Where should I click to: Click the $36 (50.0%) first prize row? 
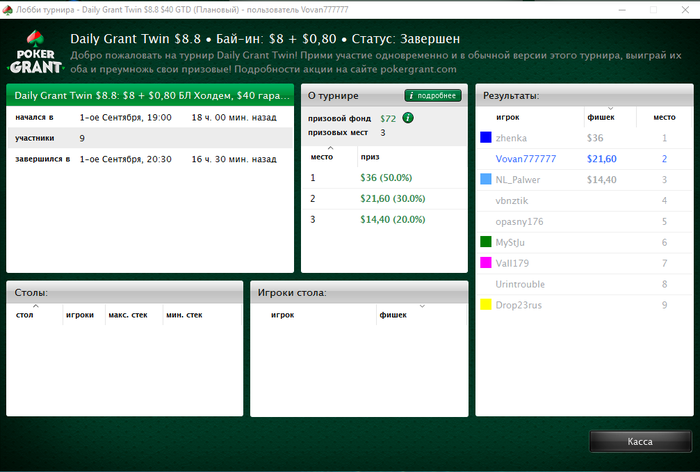[x=384, y=178]
